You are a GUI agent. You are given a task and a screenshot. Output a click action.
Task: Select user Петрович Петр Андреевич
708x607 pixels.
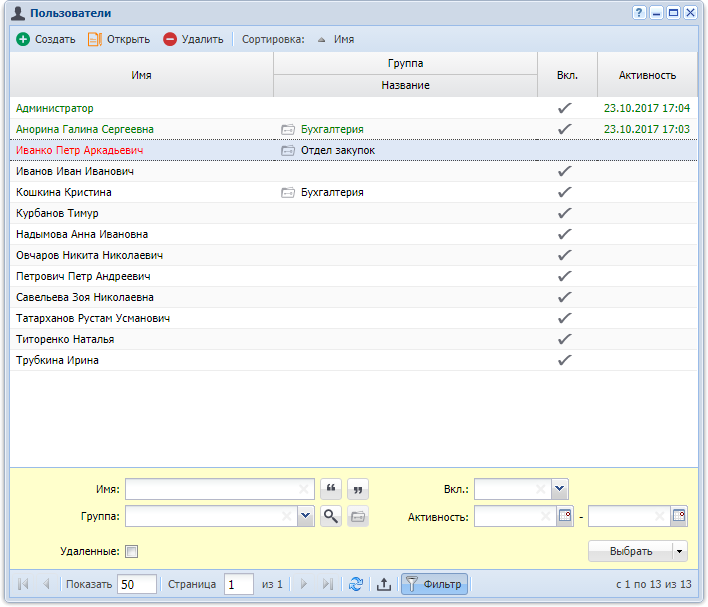coord(83,276)
